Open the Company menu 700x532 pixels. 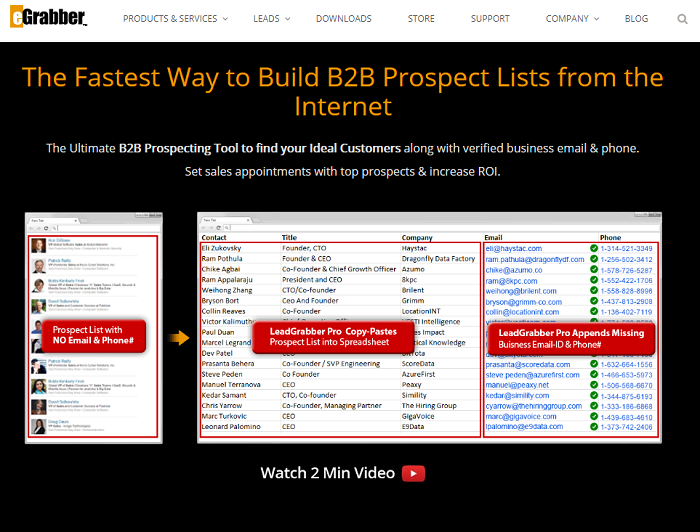[567, 19]
